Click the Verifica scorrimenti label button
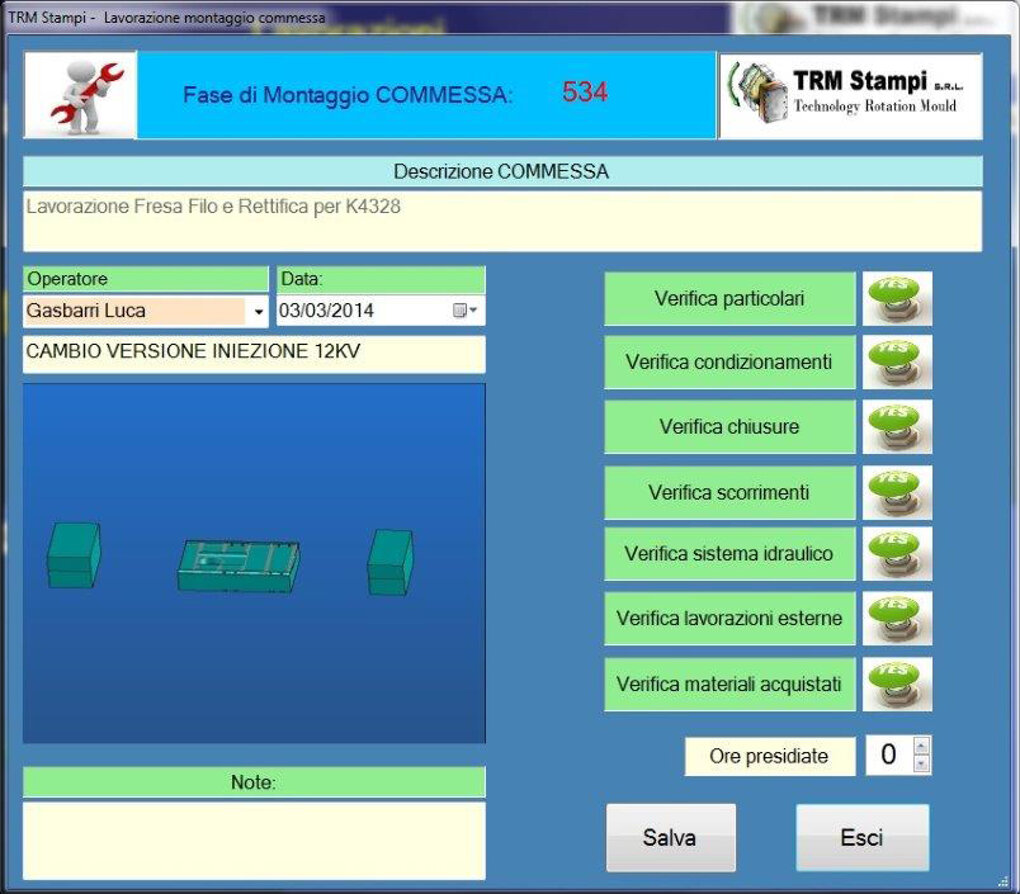The width and height of the screenshot is (1020, 894). [x=729, y=492]
